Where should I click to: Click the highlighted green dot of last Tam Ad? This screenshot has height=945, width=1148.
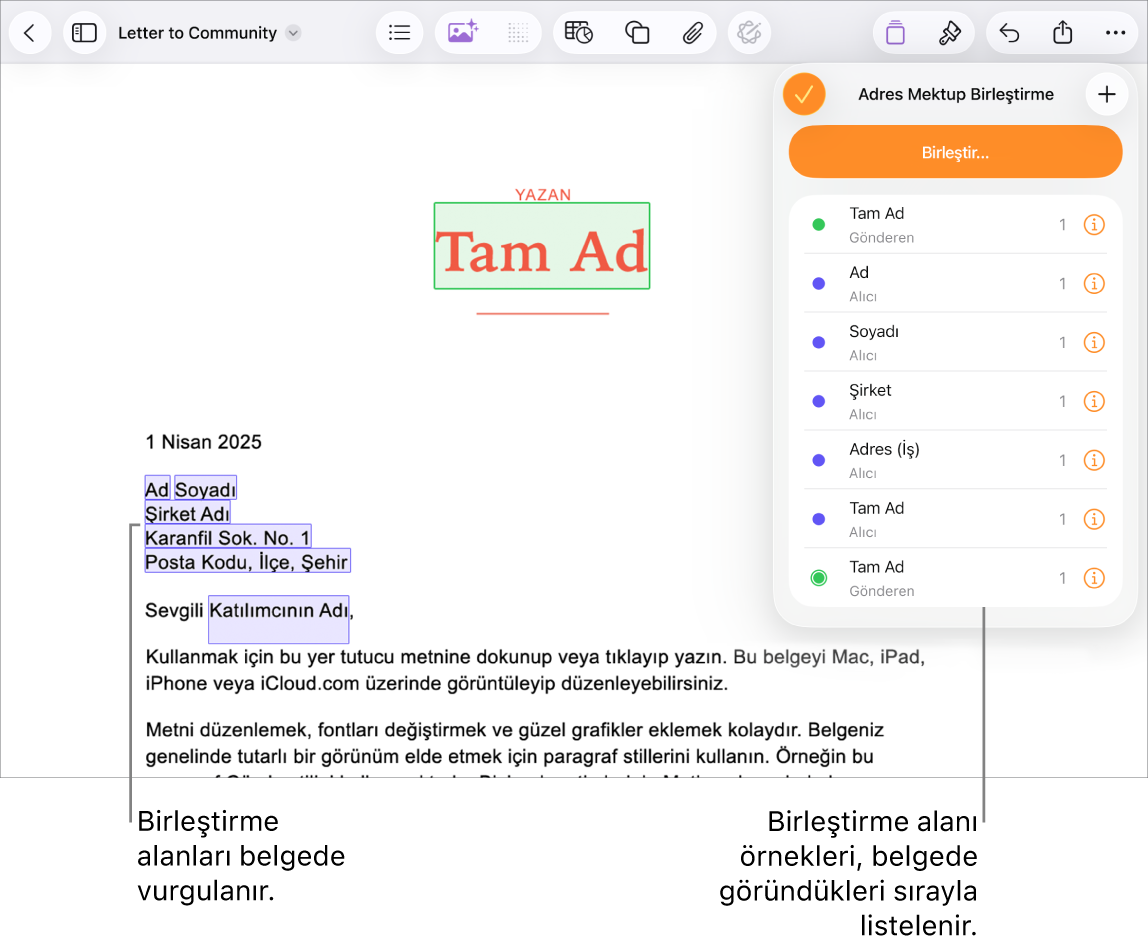[819, 578]
